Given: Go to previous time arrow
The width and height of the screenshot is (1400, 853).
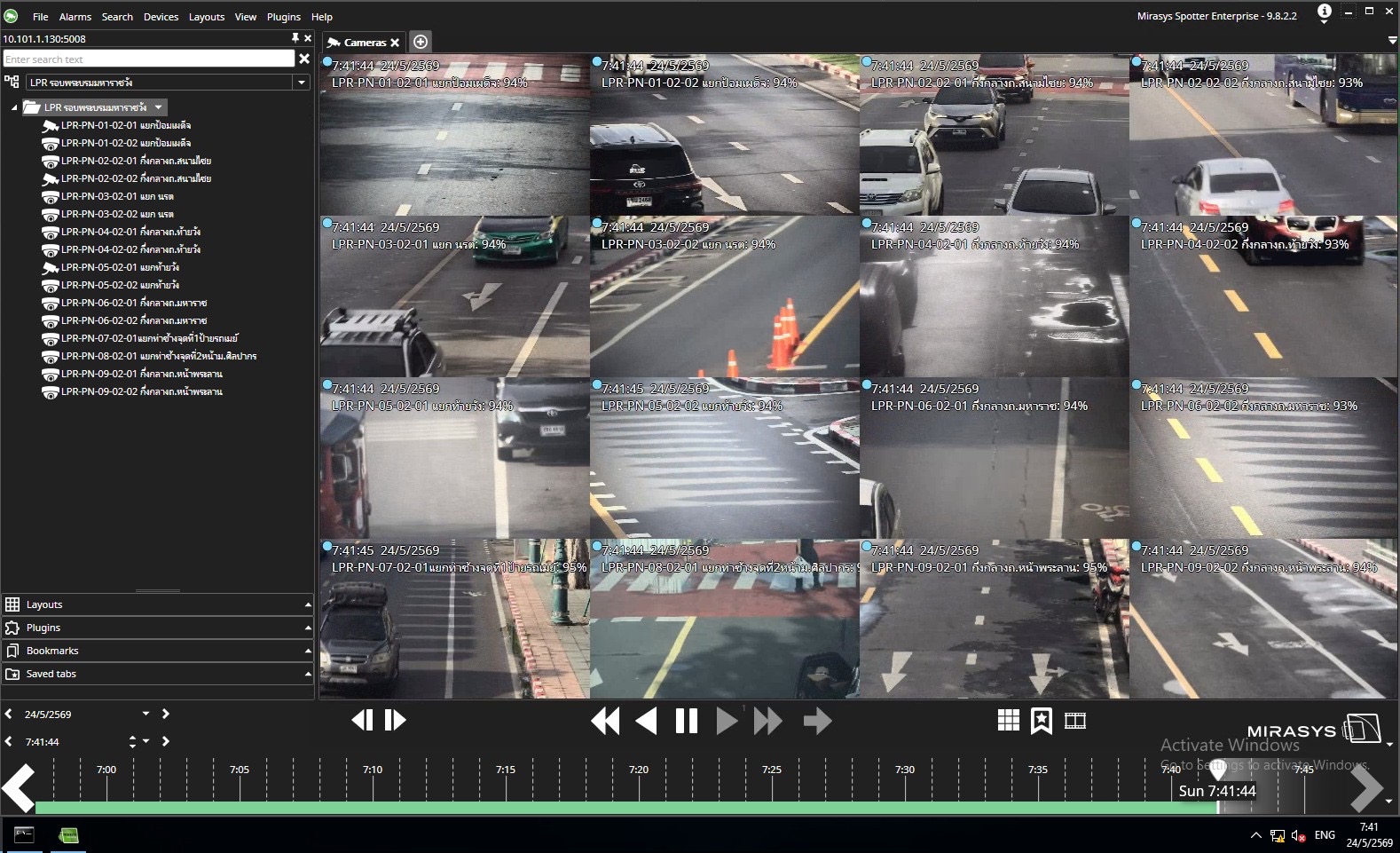Looking at the screenshot, I should (8, 741).
